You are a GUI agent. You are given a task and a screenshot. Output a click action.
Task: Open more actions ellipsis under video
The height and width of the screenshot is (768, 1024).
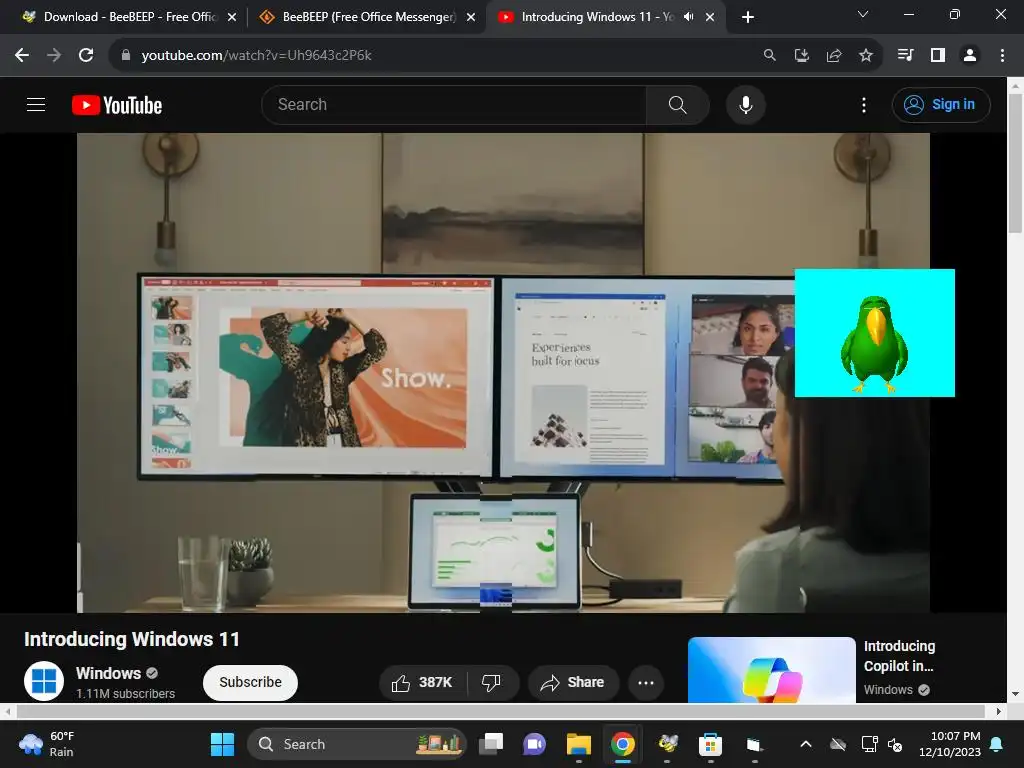[646, 682]
